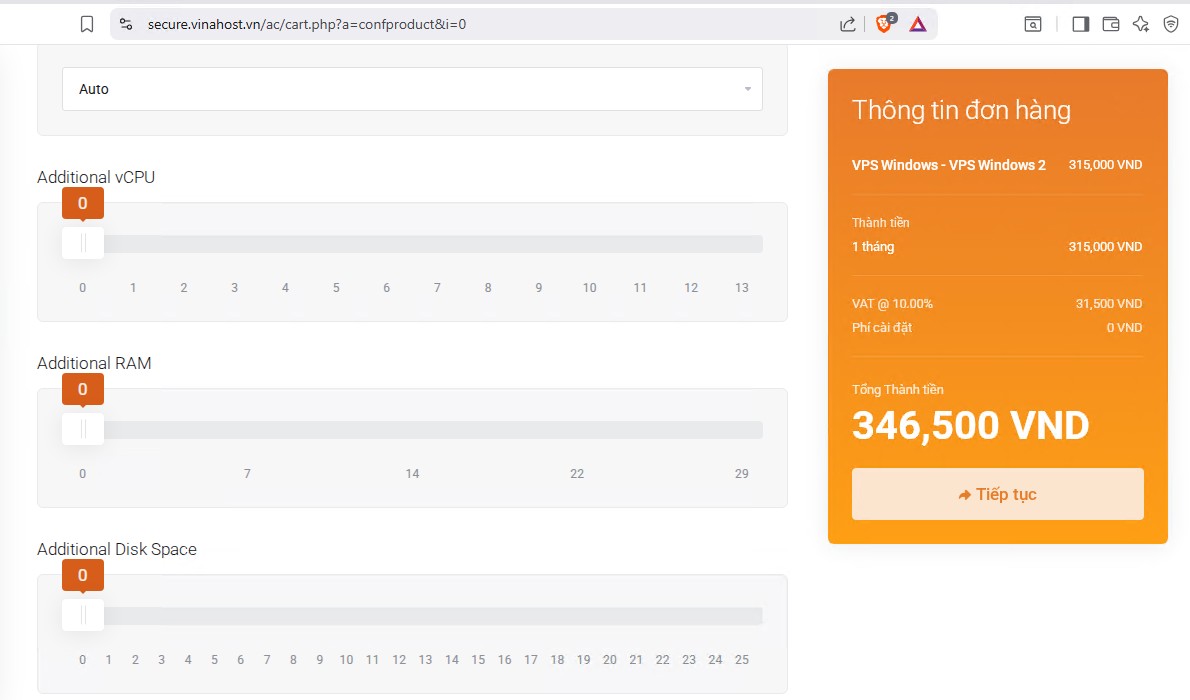1190x700 pixels.
Task: Click the Brave Rewards triangle icon
Action: pos(917,25)
